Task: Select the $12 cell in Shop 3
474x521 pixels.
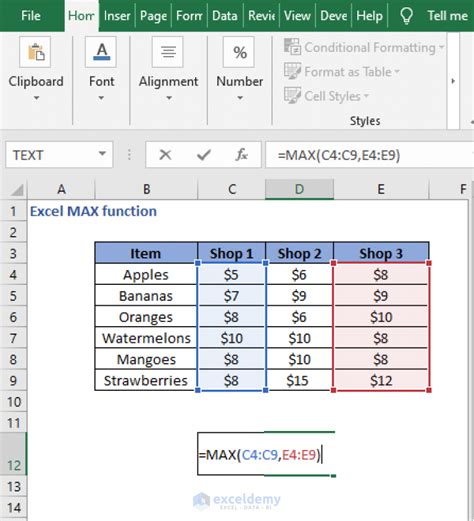Action: click(381, 380)
